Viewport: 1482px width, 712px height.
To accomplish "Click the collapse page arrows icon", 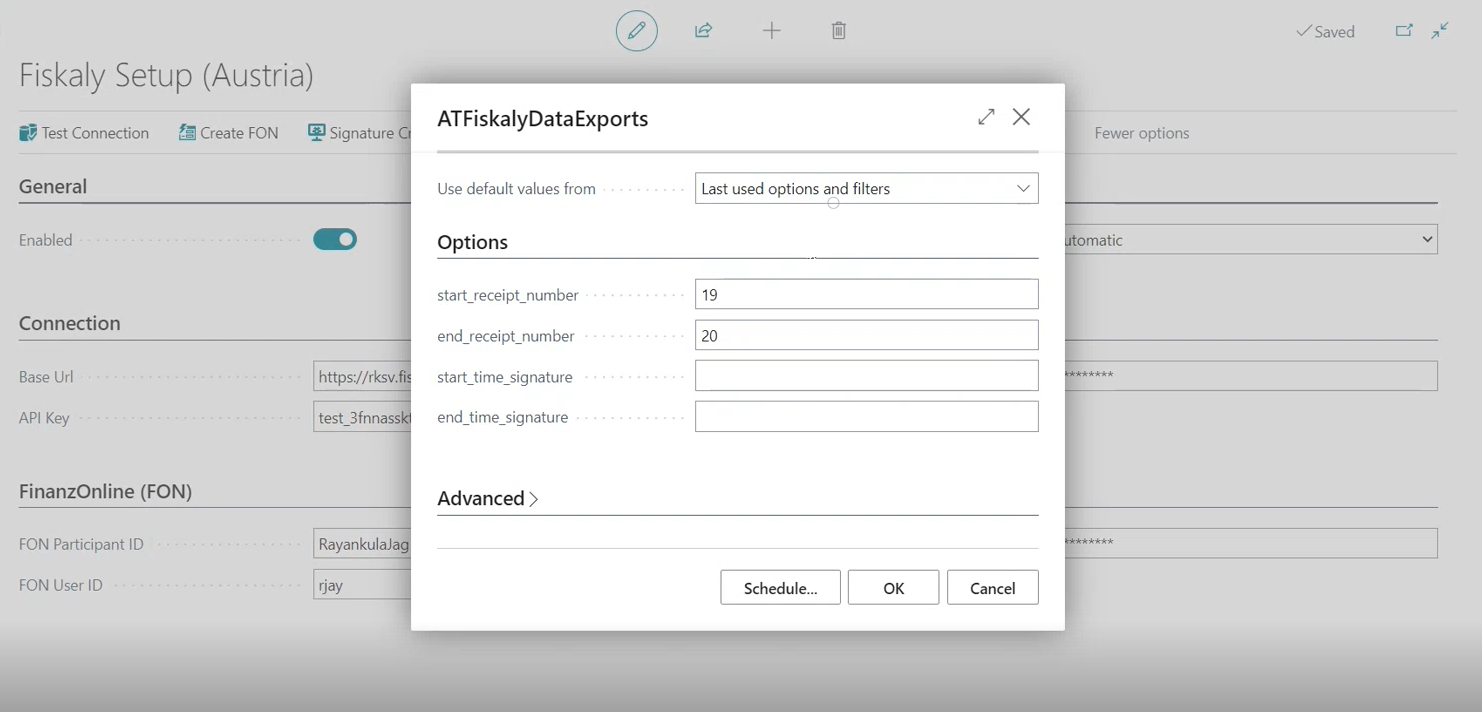I will (1440, 31).
